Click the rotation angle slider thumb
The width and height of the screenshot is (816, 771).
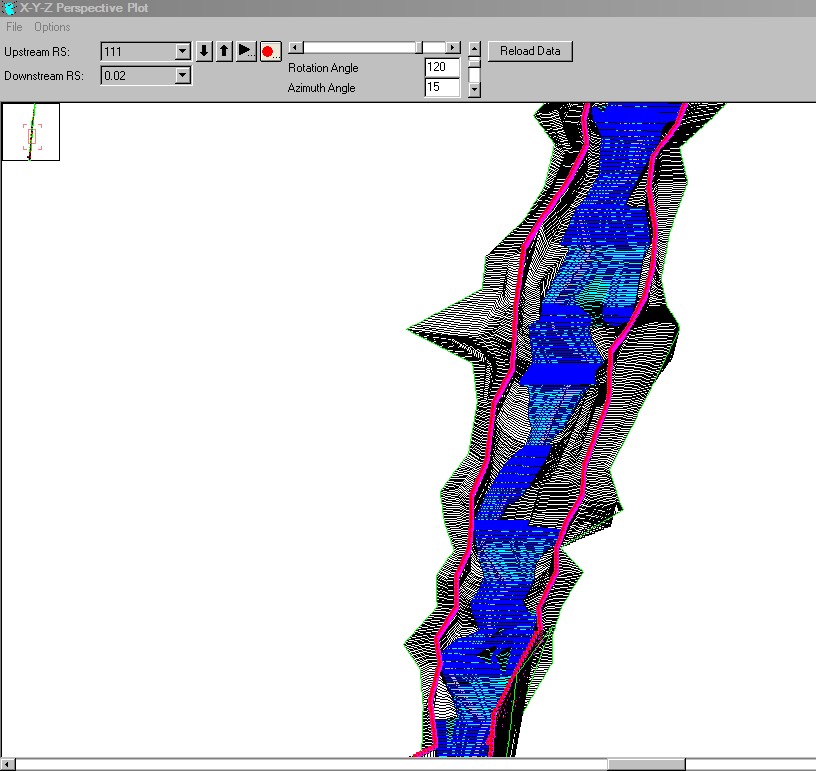pyautogui.click(x=419, y=47)
